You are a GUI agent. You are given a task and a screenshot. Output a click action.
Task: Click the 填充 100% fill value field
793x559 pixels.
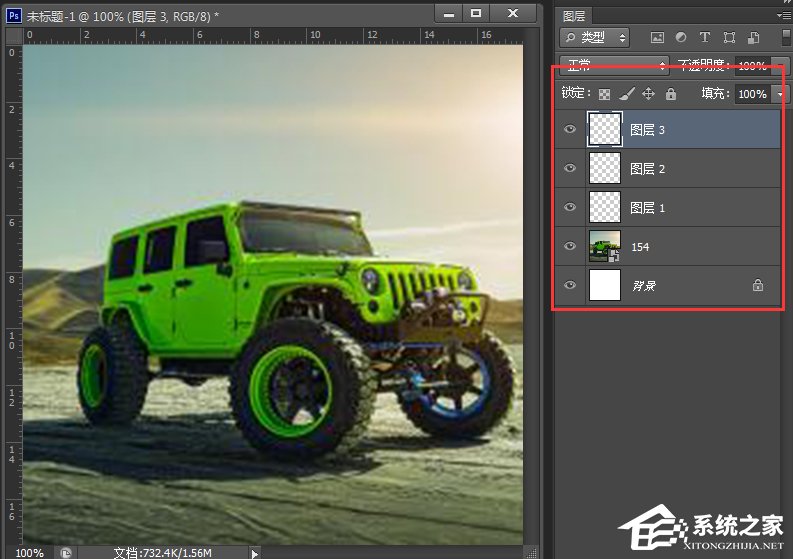pyautogui.click(x=753, y=94)
